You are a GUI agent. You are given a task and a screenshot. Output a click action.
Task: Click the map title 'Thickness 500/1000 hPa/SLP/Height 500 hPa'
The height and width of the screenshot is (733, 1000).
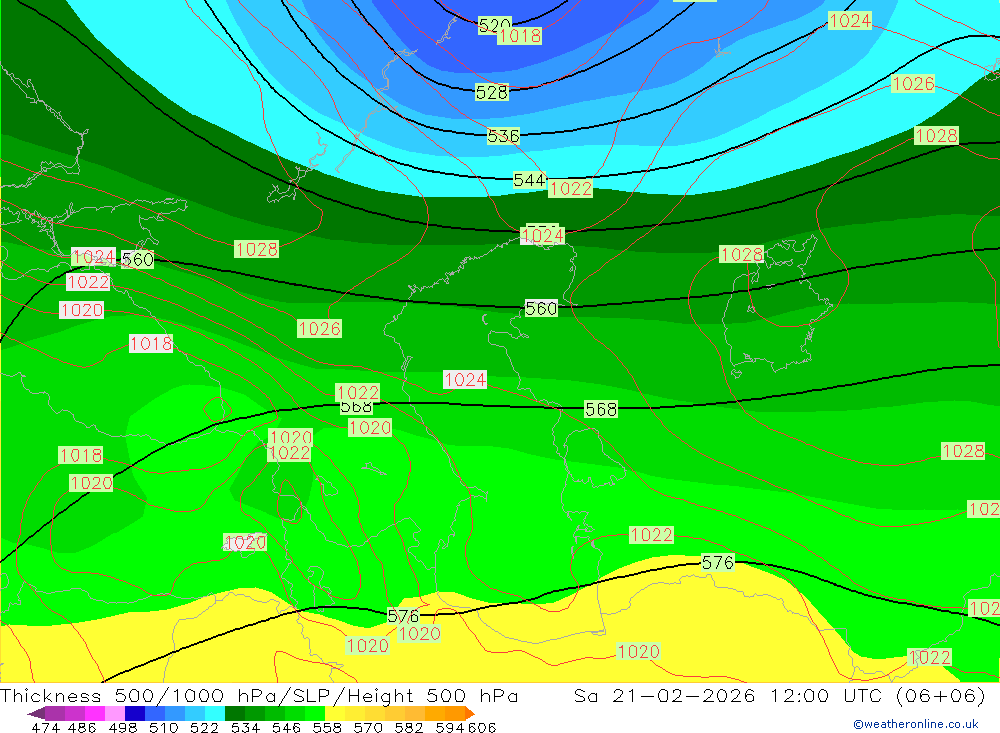tap(259, 695)
